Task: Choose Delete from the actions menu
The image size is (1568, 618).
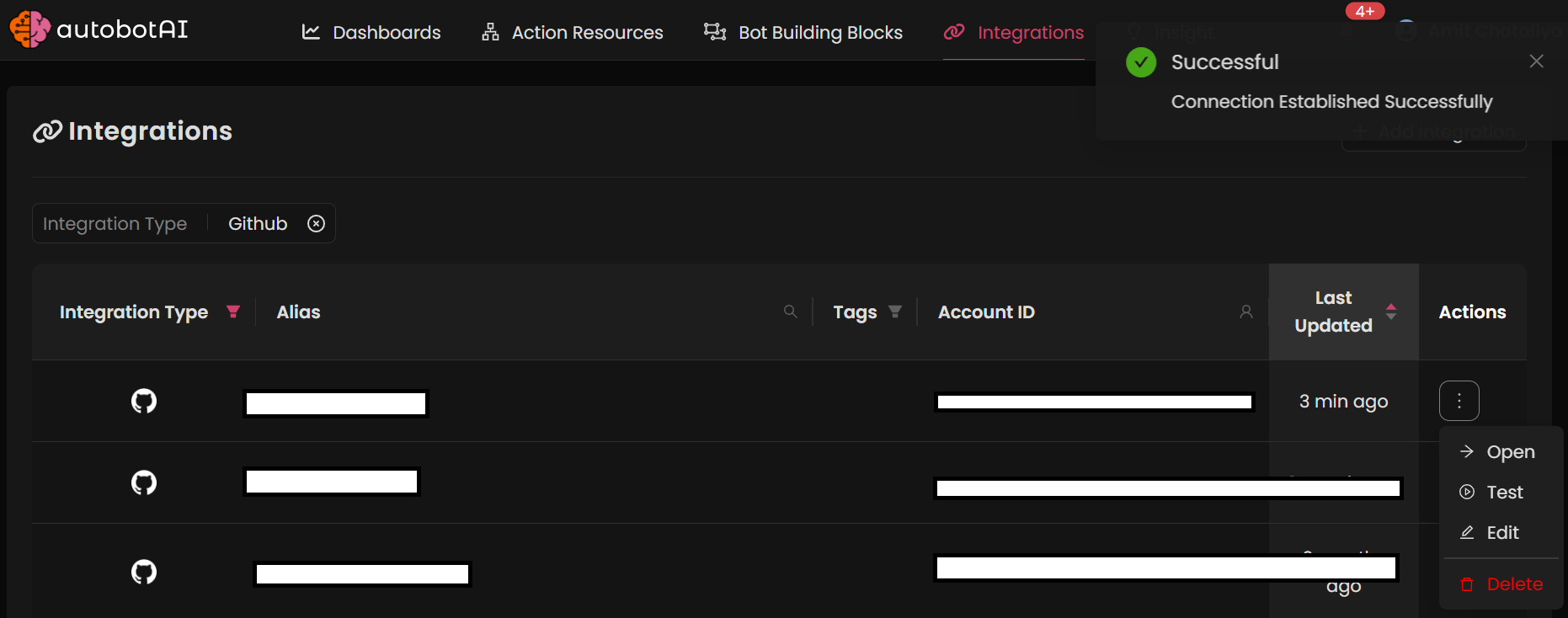Action: click(x=1501, y=584)
